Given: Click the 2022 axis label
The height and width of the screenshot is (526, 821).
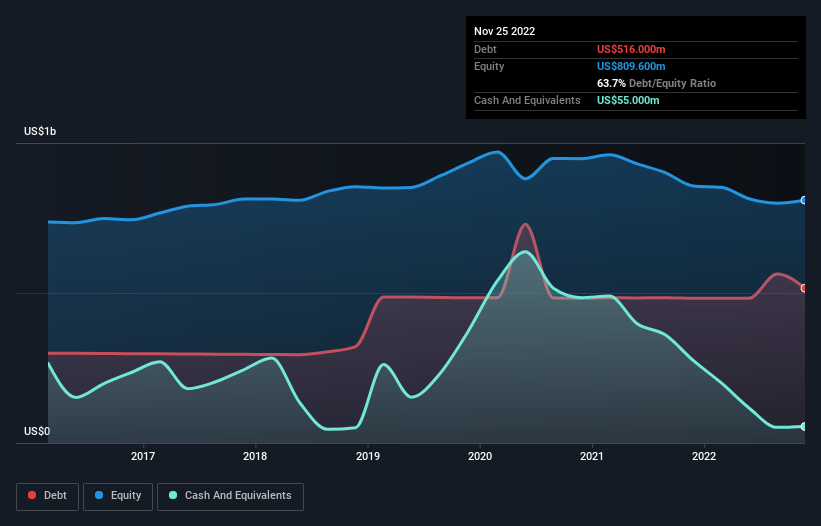Looking at the screenshot, I should 704,456.
